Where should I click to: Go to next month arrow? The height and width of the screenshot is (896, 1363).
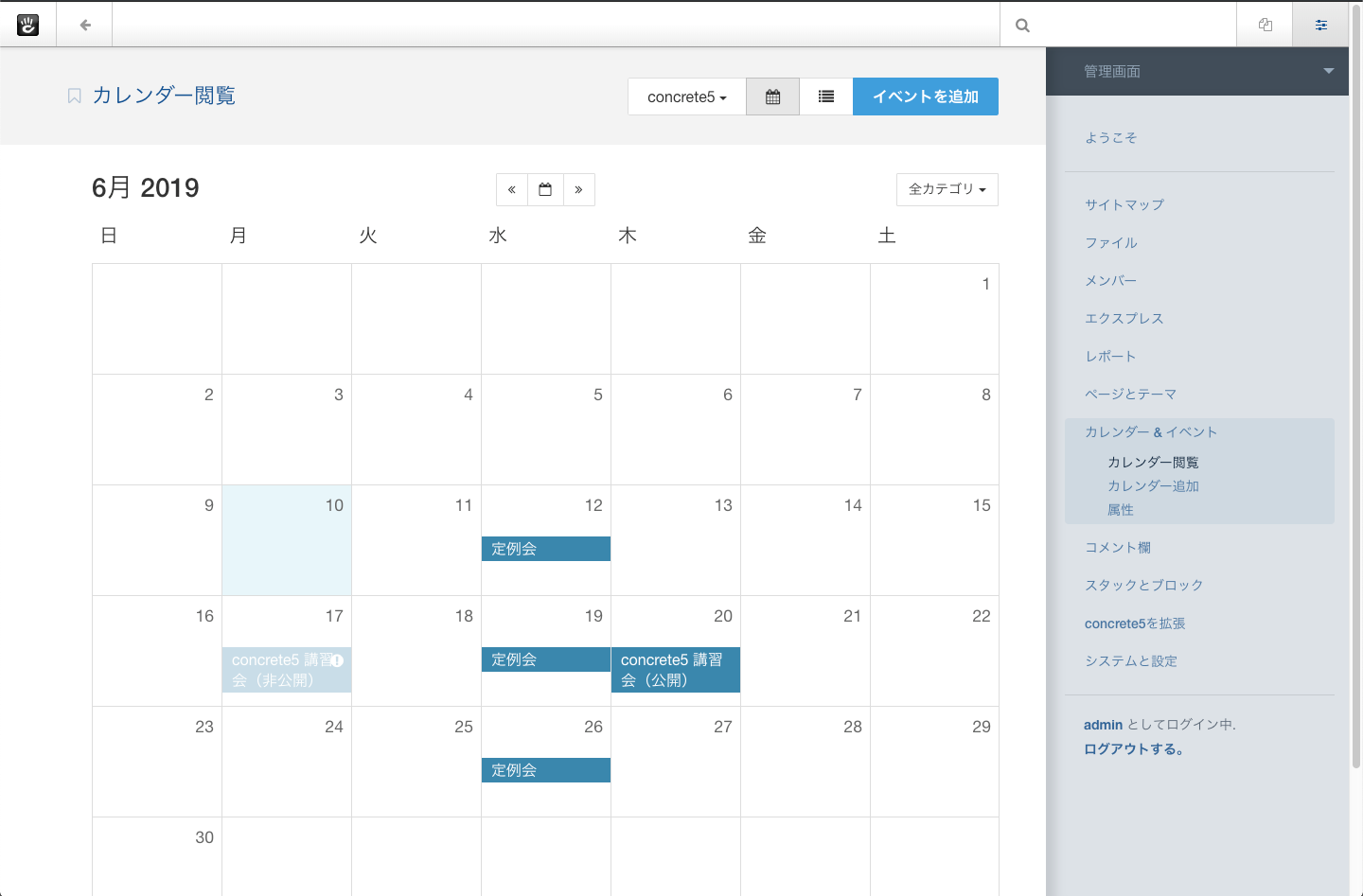(x=578, y=189)
